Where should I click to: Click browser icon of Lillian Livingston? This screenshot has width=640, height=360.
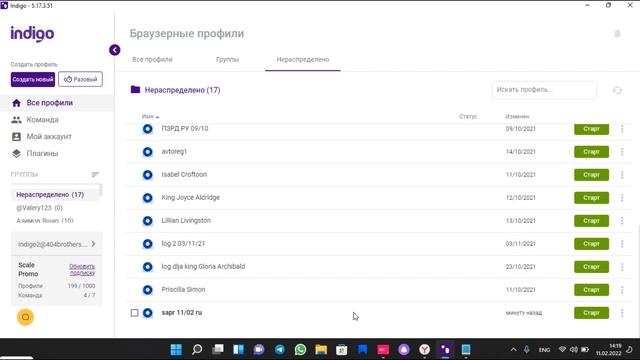(147, 221)
